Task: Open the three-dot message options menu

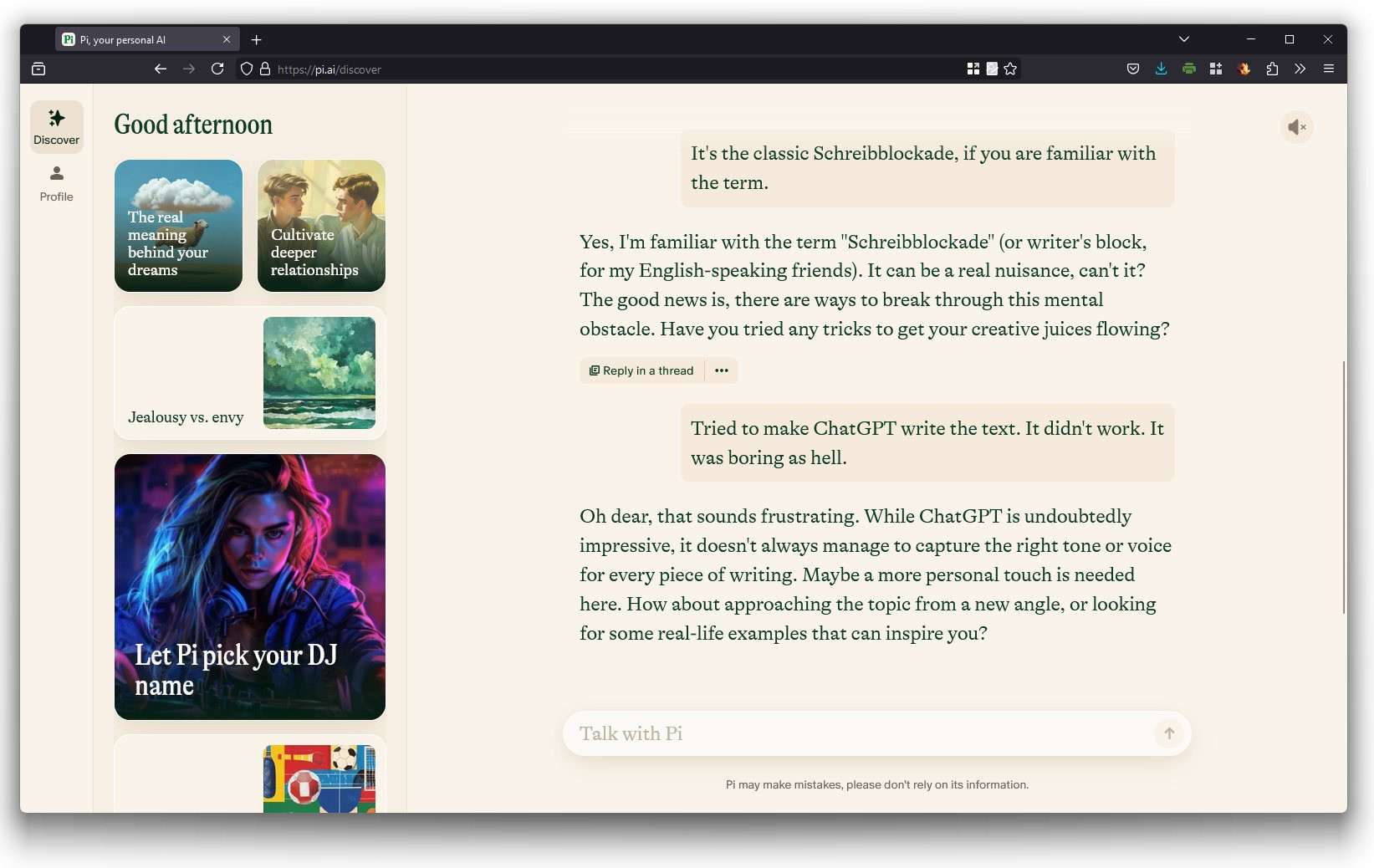Action: pyautogui.click(x=722, y=370)
